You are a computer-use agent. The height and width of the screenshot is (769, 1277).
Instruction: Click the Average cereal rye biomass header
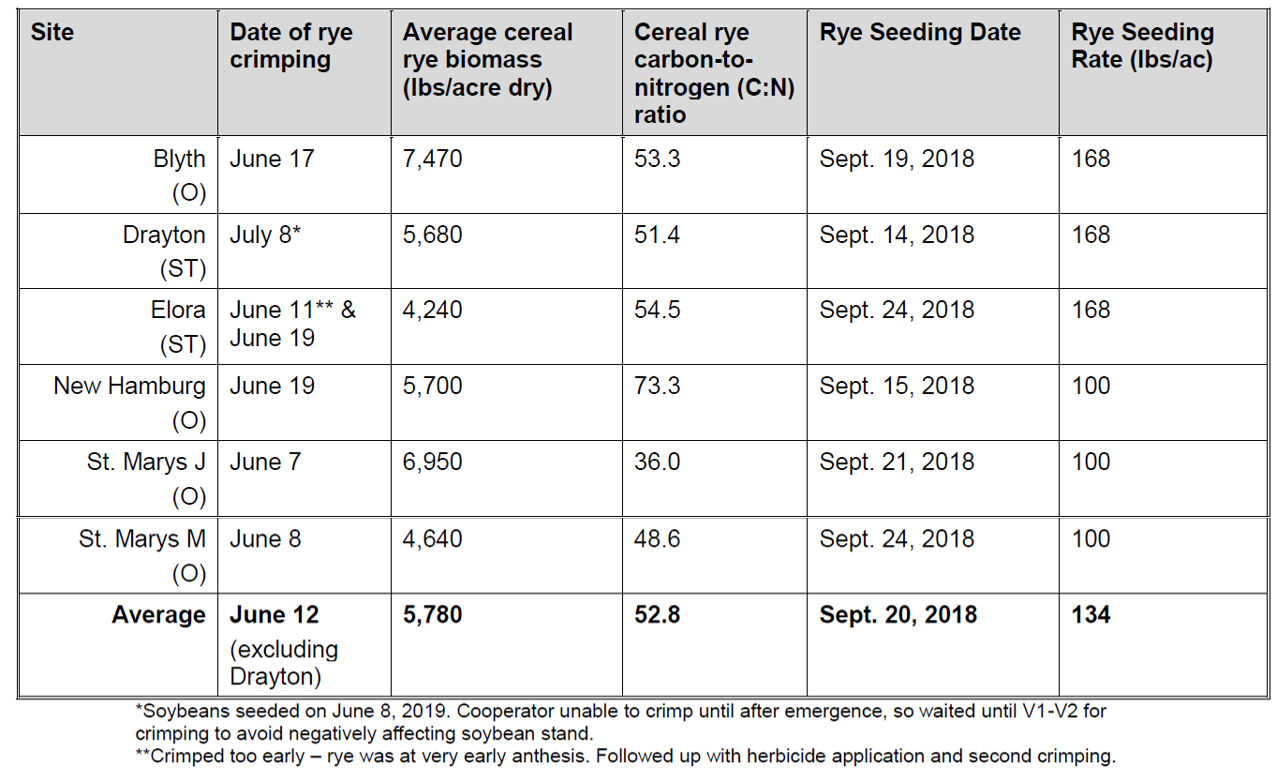point(487,60)
